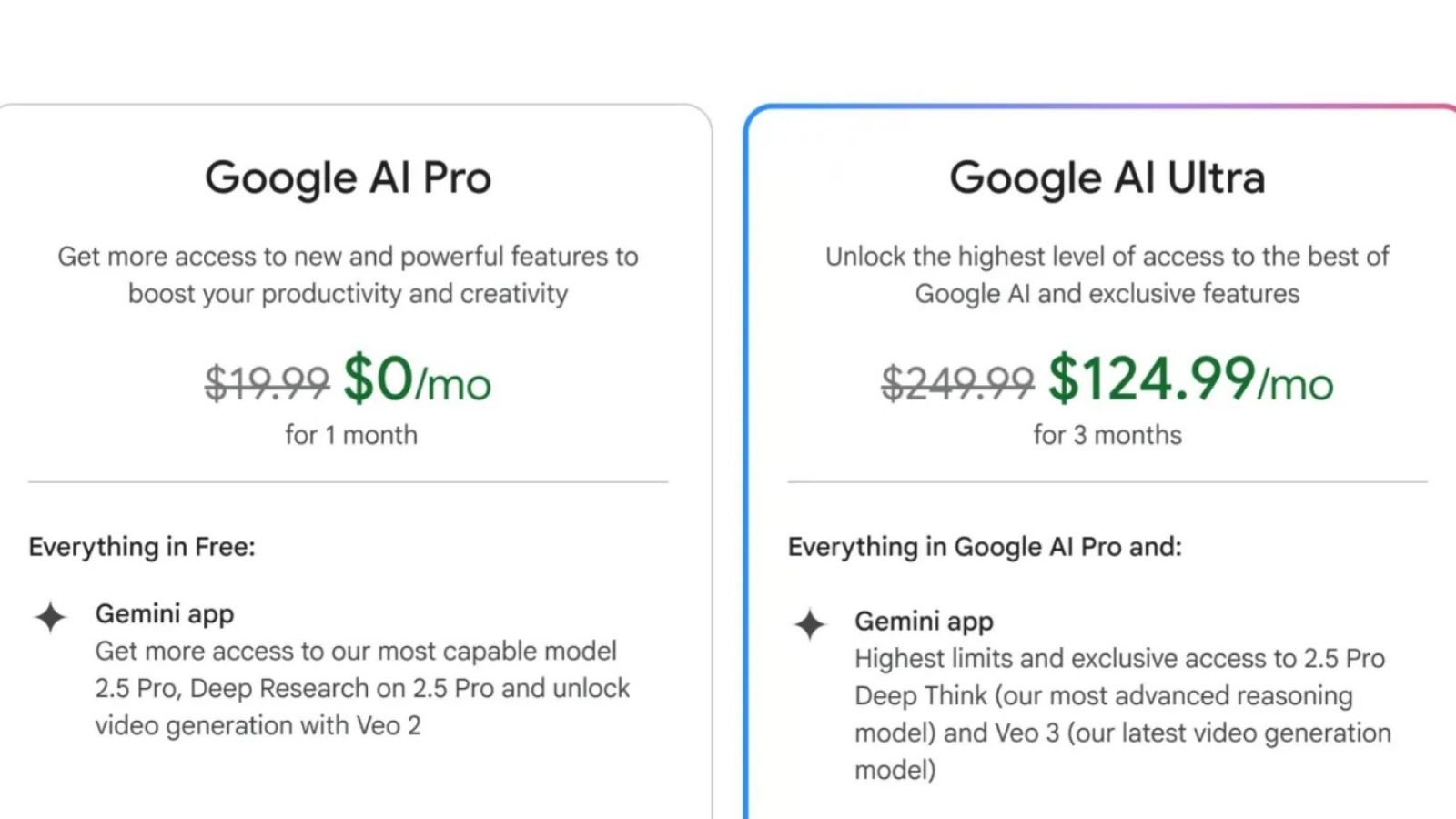Click the Gemini app title in Ultra card

[924, 622]
